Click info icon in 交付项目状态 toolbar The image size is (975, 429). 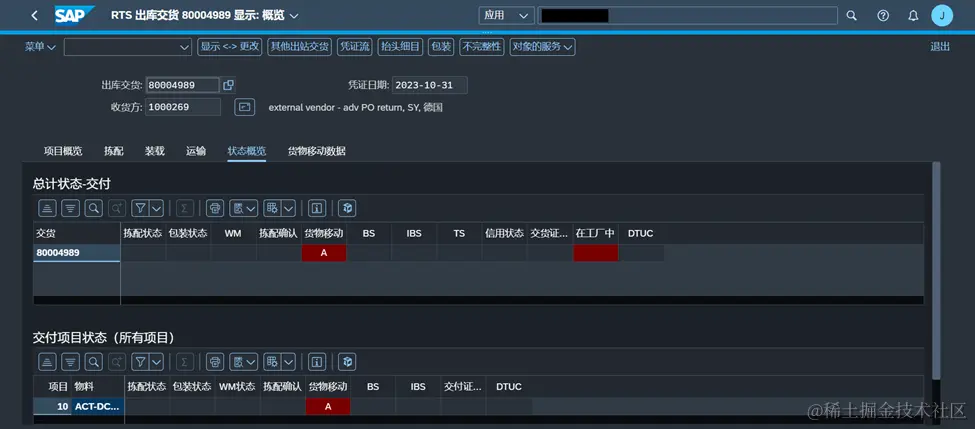pyautogui.click(x=317, y=361)
